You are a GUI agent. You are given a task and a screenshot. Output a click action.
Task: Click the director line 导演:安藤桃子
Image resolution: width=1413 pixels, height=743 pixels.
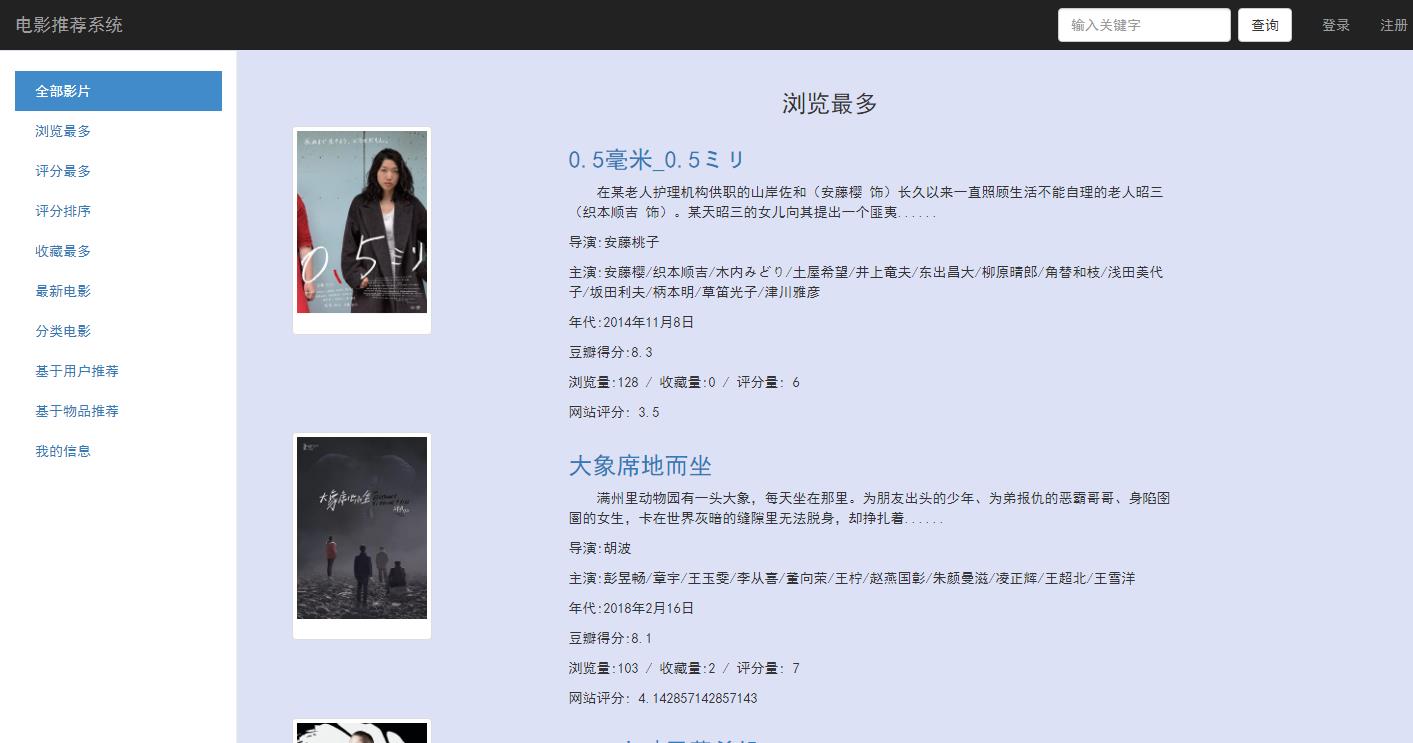point(614,242)
